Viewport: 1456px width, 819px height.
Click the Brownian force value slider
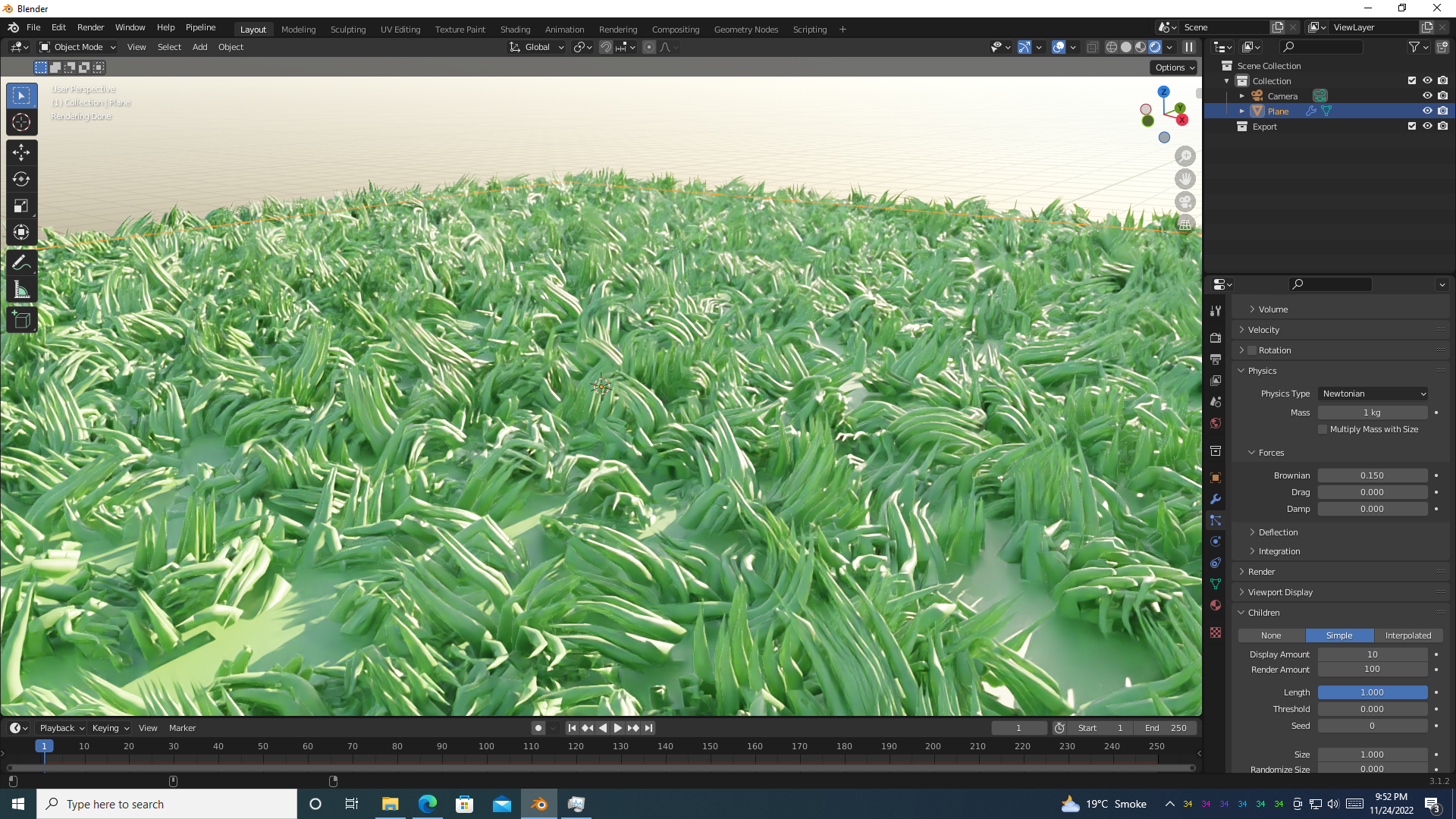1373,475
